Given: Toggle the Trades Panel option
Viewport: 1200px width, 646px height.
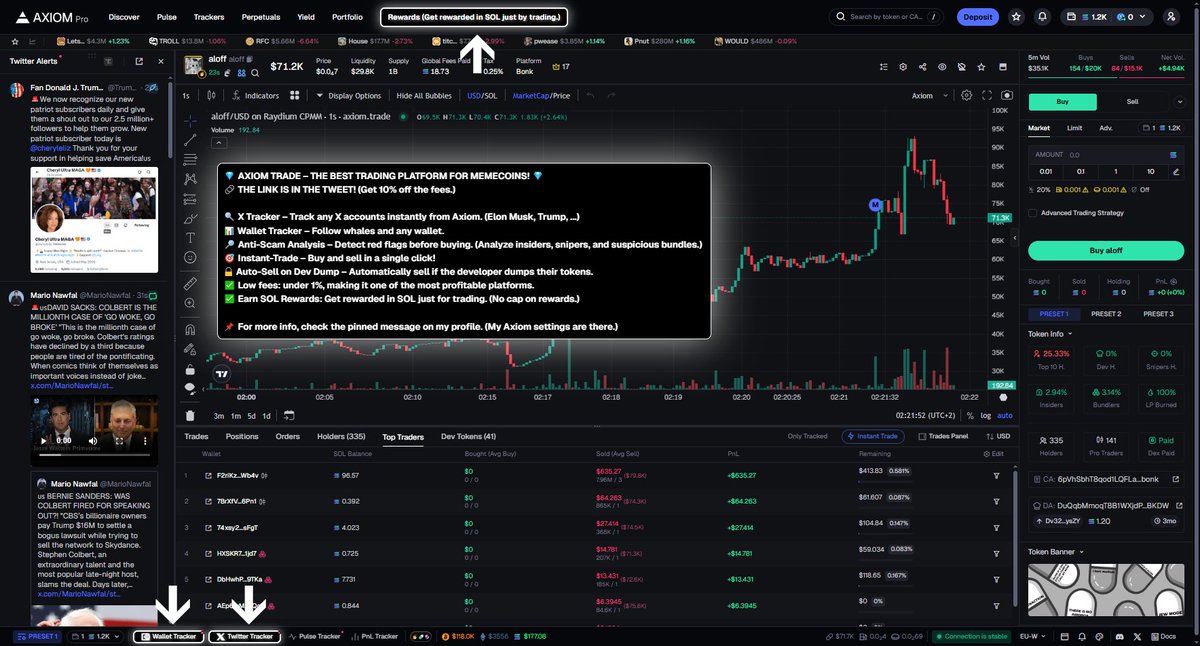Looking at the screenshot, I should (942, 436).
